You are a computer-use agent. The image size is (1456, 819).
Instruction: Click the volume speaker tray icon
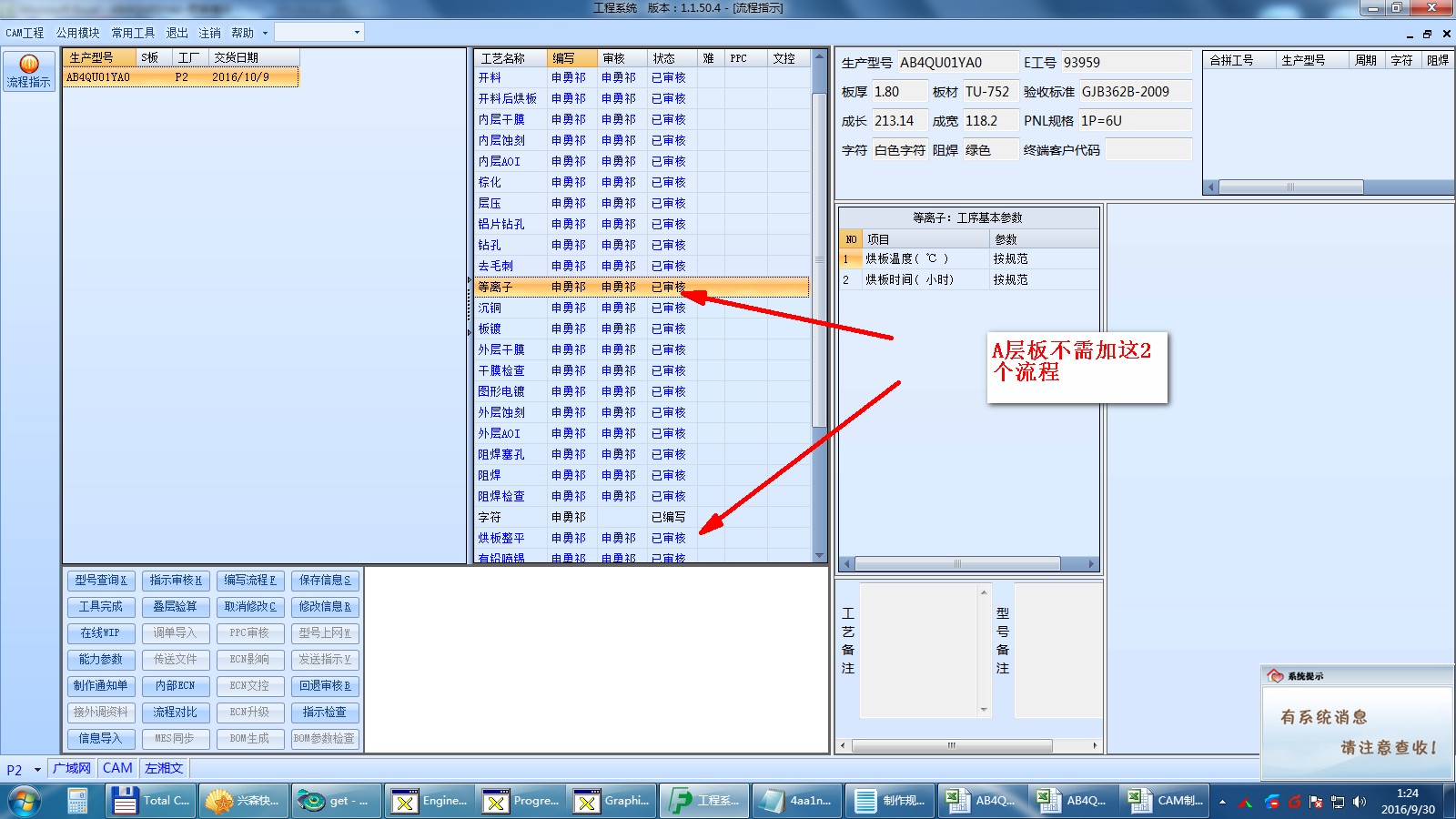coord(1360,802)
